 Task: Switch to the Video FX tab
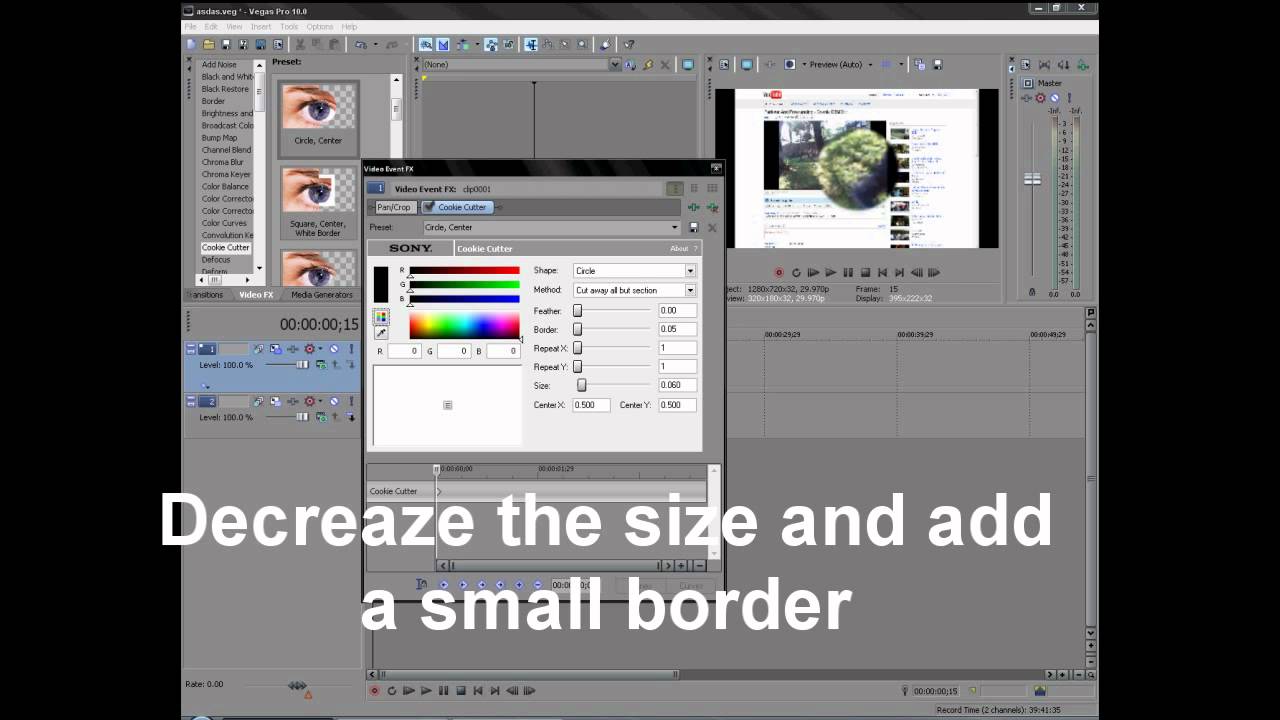pyautogui.click(x=256, y=295)
